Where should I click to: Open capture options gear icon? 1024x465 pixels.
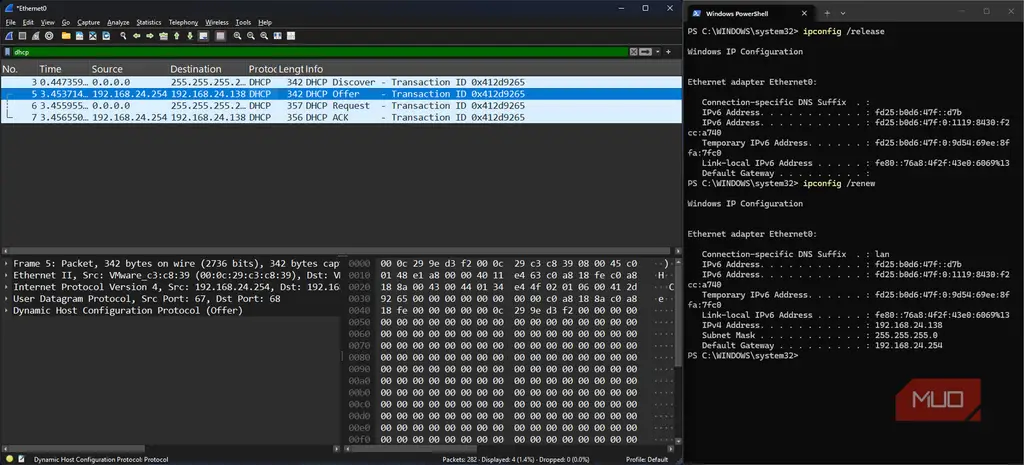coord(49,36)
